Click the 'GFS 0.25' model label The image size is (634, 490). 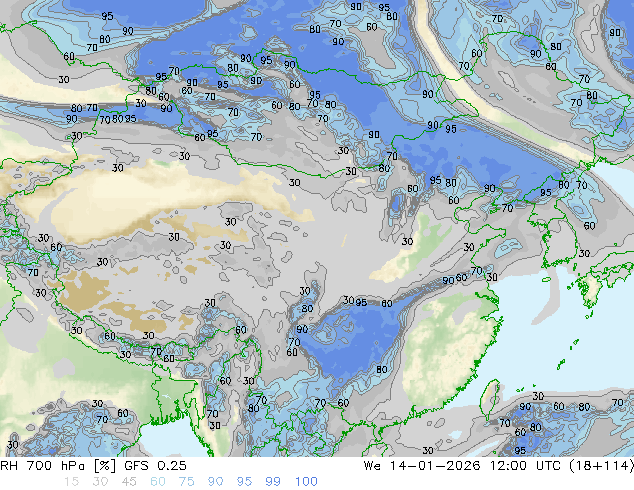coord(155,466)
